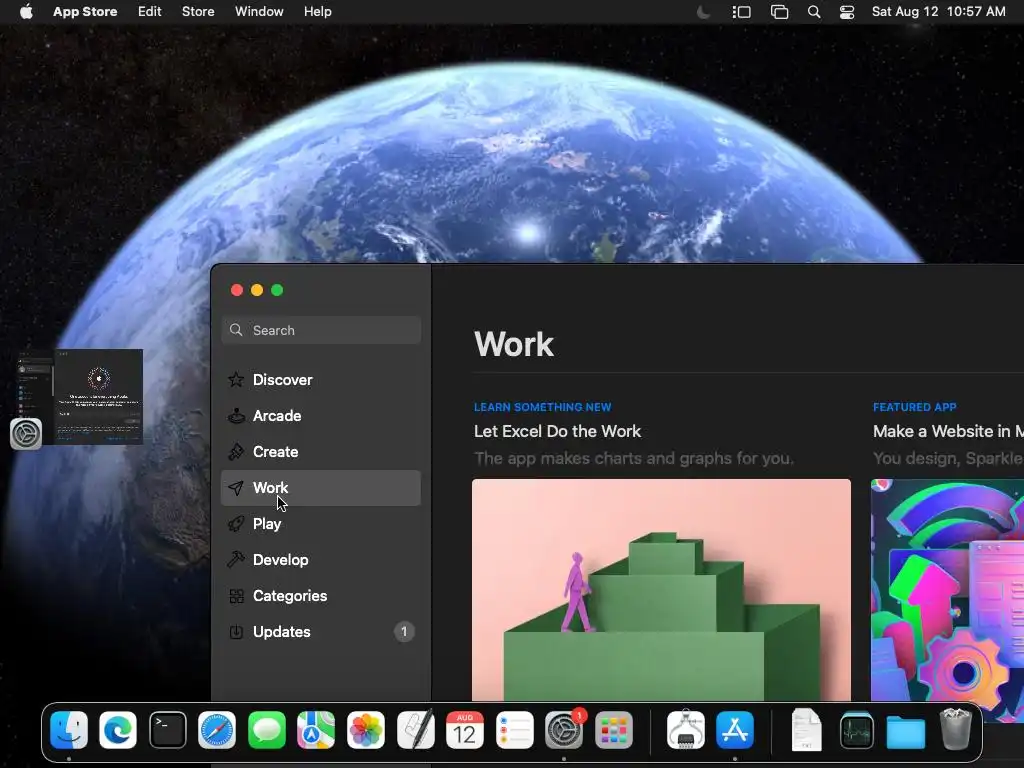Open the Edit menu
Viewport: 1024px width, 768px height.
coord(150,12)
